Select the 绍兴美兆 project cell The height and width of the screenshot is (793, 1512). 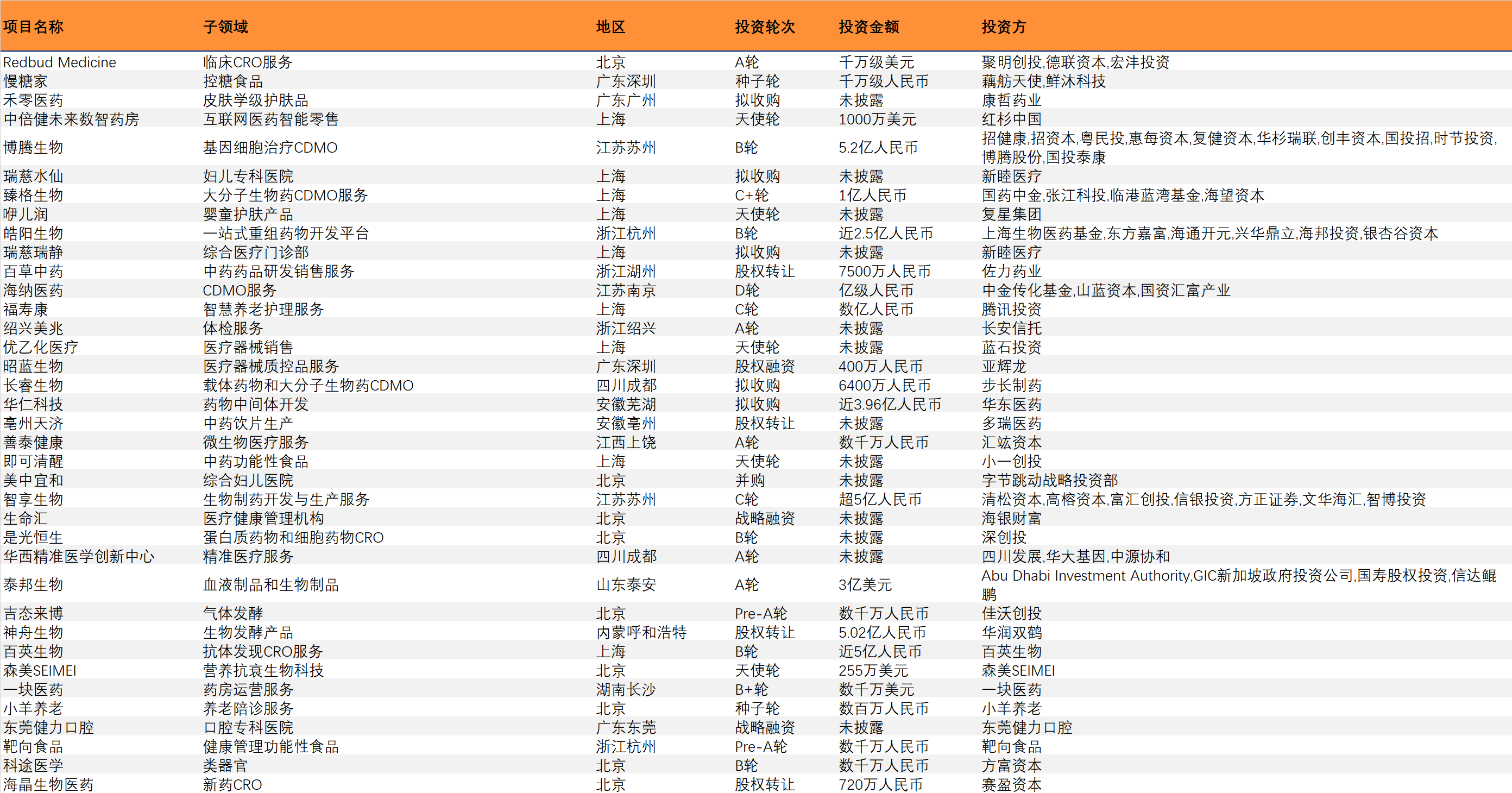pyautogui.click(x=33, y=329)
